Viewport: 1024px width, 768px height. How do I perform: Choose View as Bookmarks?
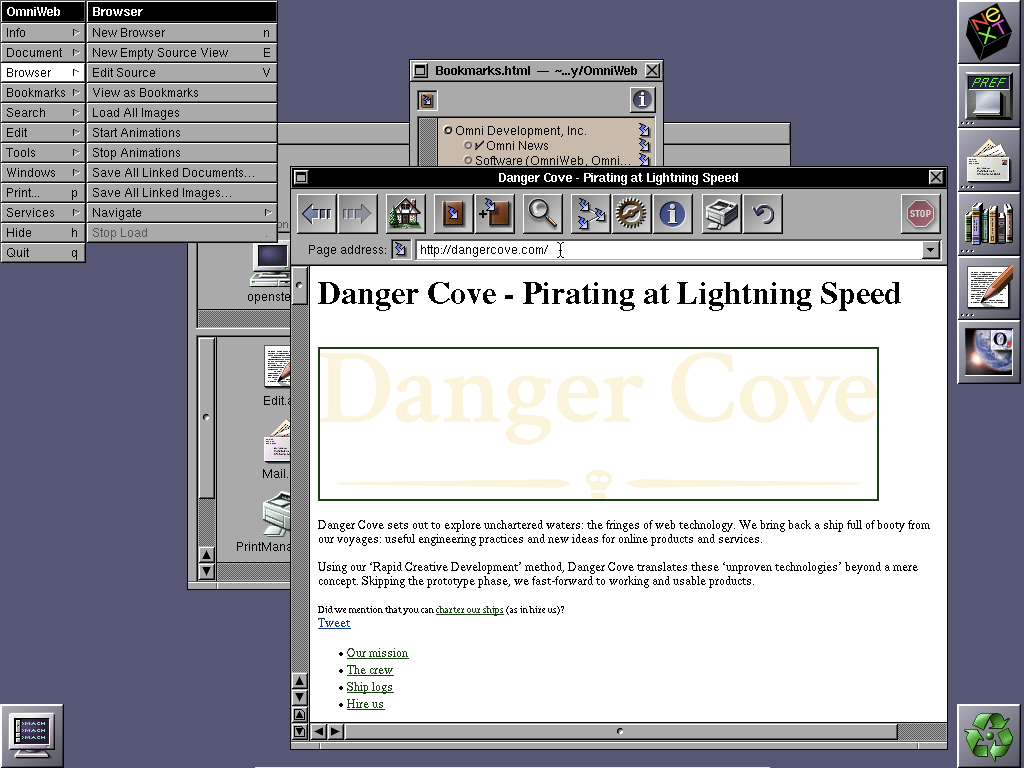click(x=182, y=92)
